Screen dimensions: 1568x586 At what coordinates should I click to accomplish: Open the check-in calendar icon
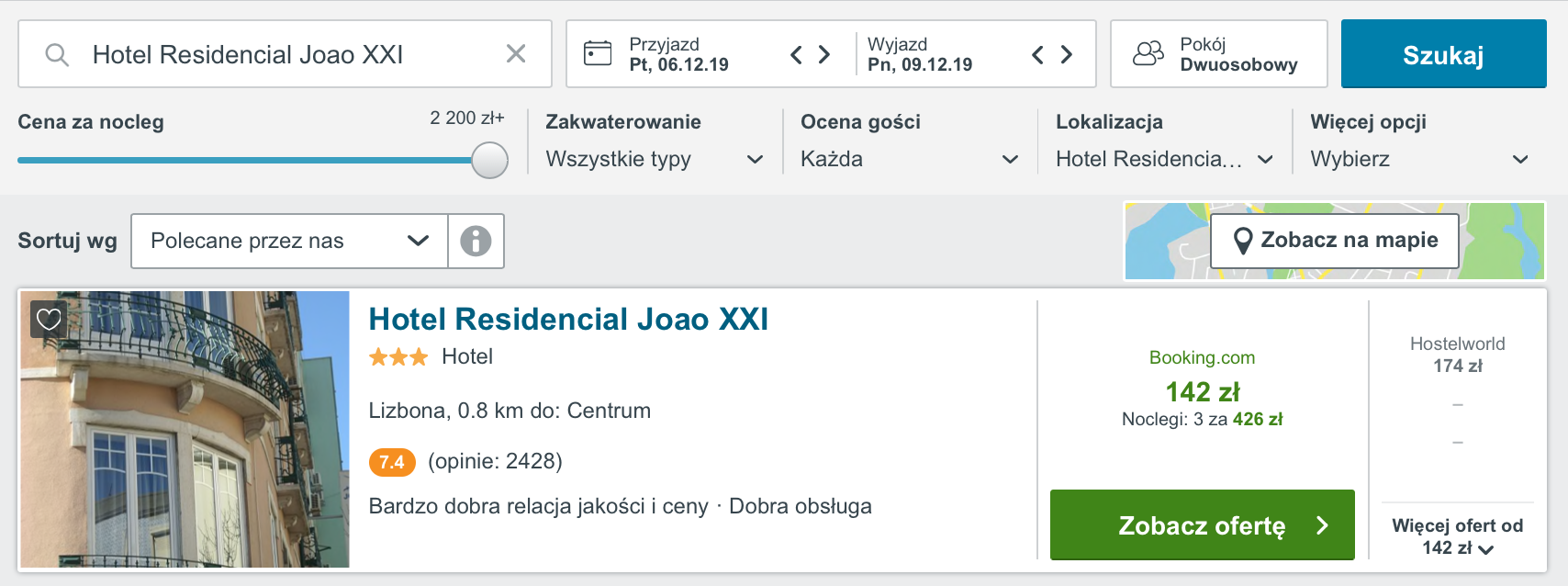[598, 53]
